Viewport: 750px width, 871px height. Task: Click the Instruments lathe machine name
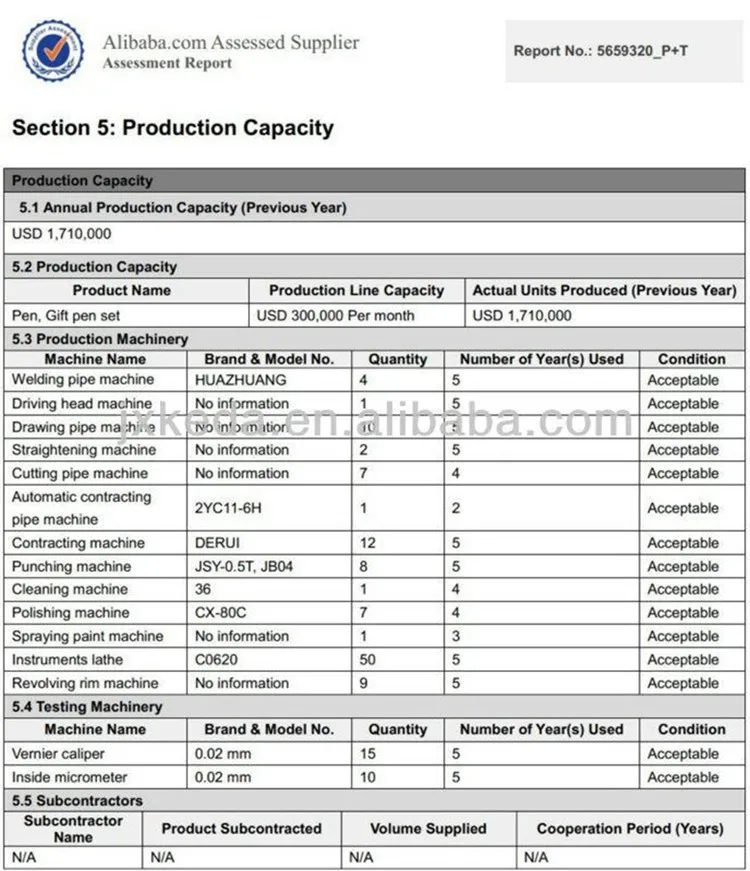click(69, 660)
